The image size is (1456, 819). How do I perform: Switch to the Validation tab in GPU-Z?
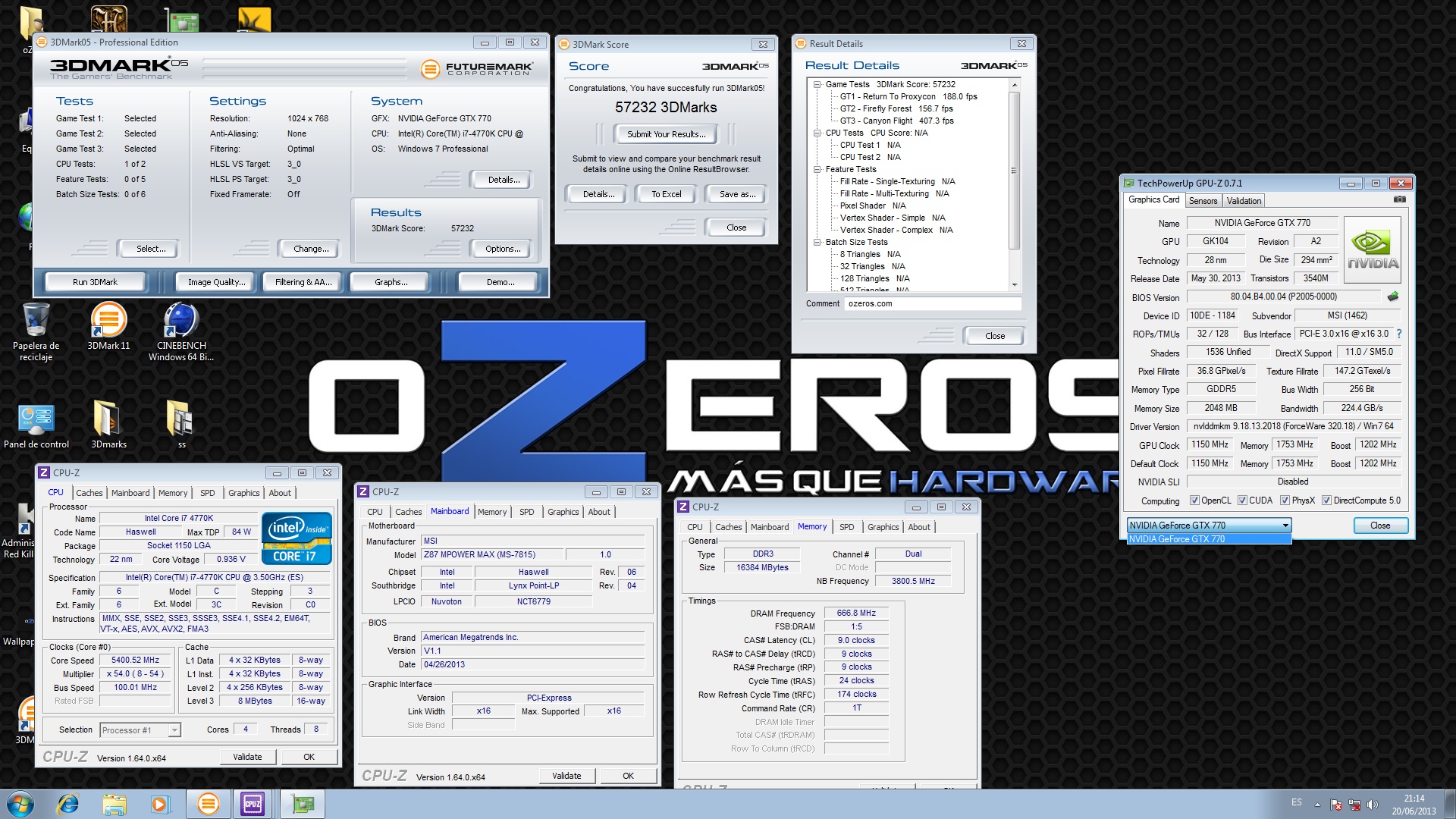pos(1244,201)
